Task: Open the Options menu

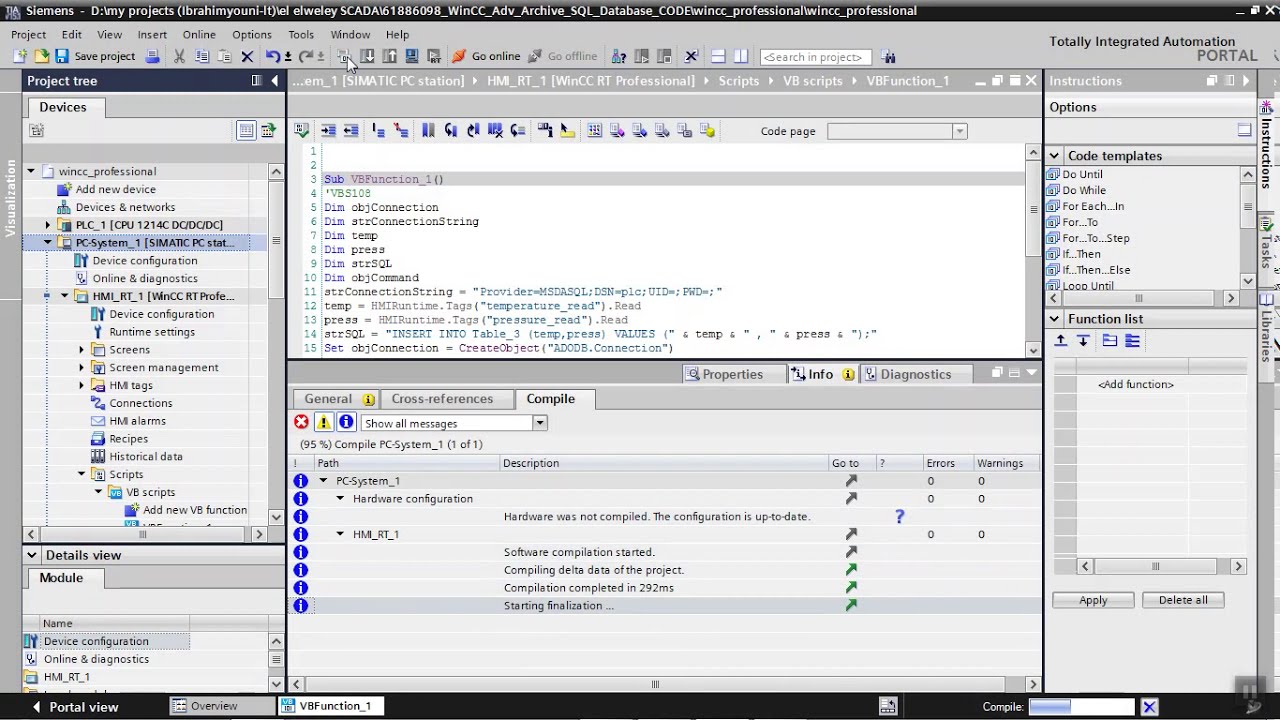Action: [252, 34]
